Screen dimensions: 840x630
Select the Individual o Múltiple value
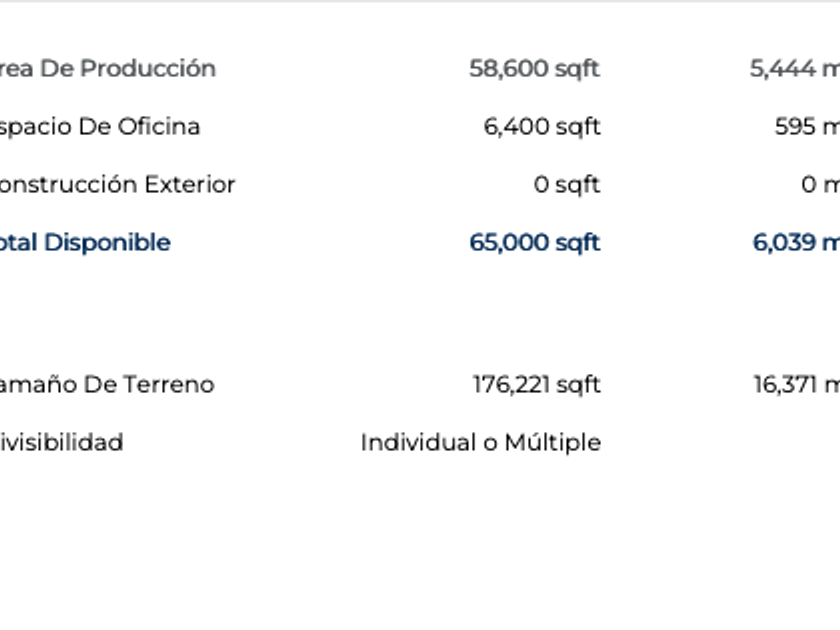click(x=480, y=442)
